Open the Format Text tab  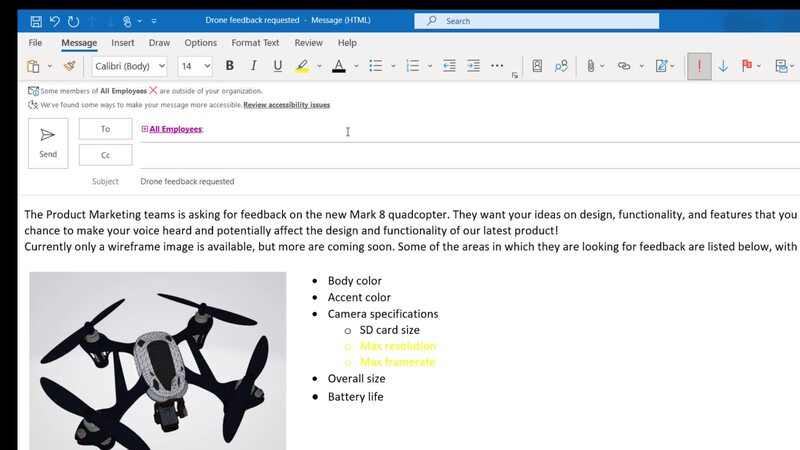(x=255, y=43)
